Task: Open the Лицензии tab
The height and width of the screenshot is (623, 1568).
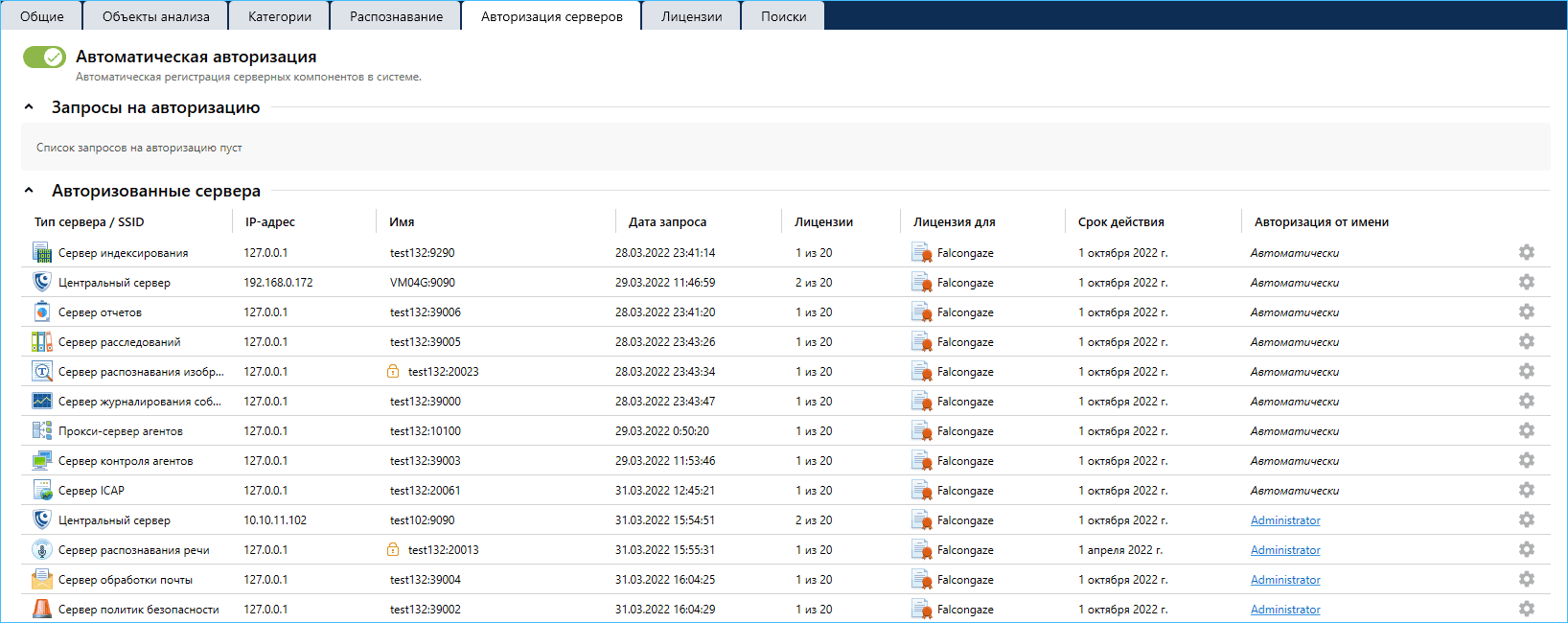Action: [691, 16]
